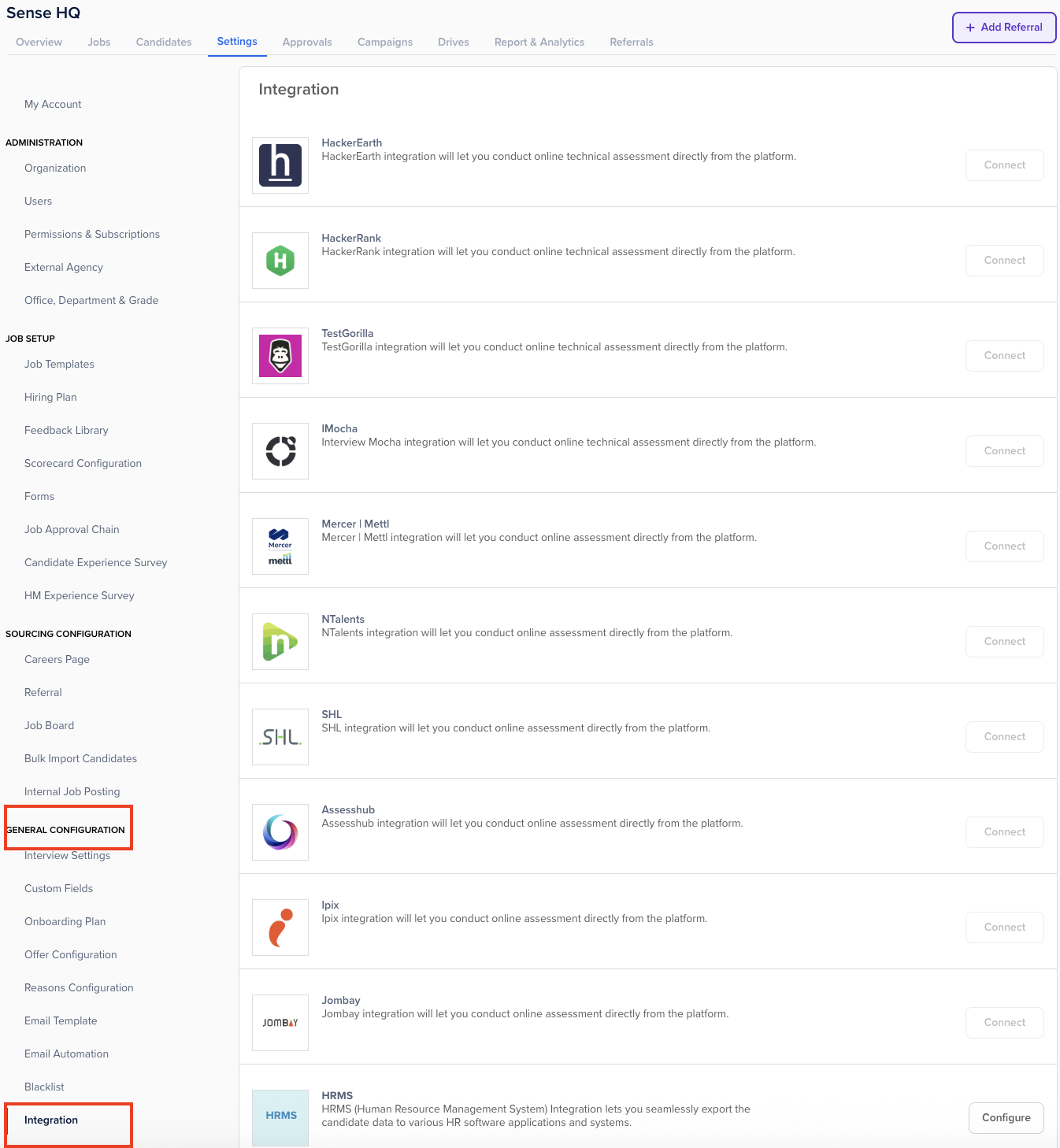Click the Assesshub swirl logo

280,832
